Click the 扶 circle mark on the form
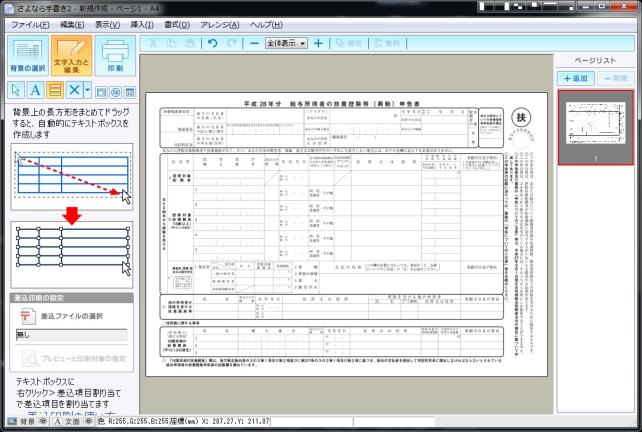Viewport: 642px width, 432px height. click(x=521, y=118)
